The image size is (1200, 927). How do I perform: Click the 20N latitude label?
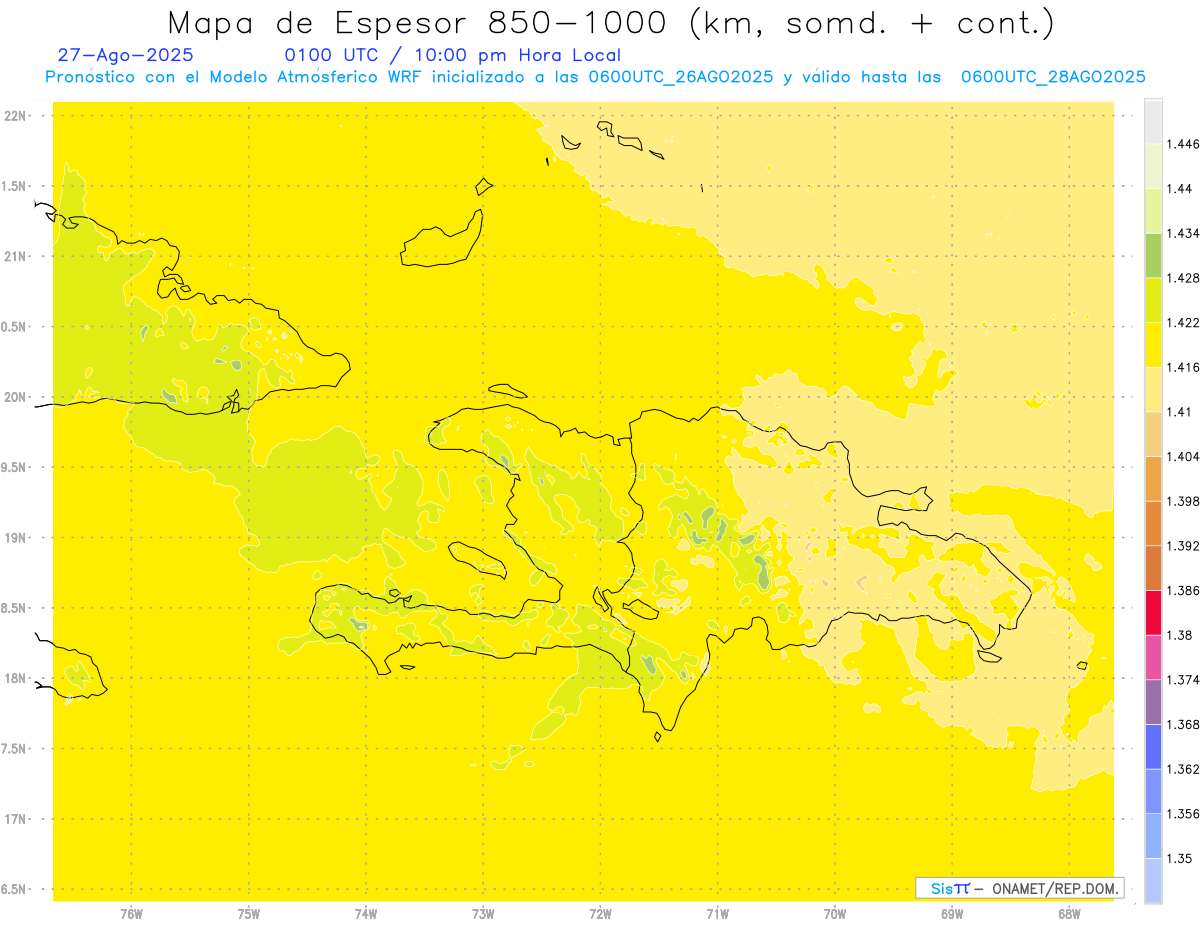pos(15,397)
